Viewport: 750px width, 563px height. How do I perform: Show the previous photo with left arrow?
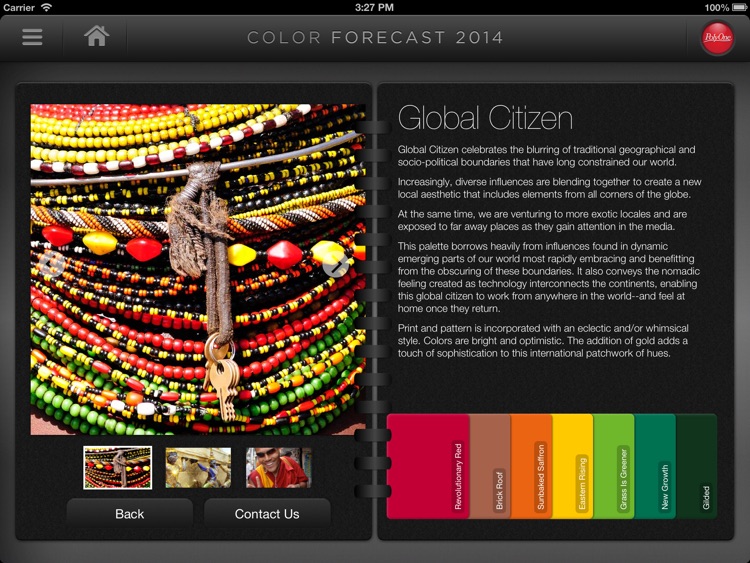point(52,264)
